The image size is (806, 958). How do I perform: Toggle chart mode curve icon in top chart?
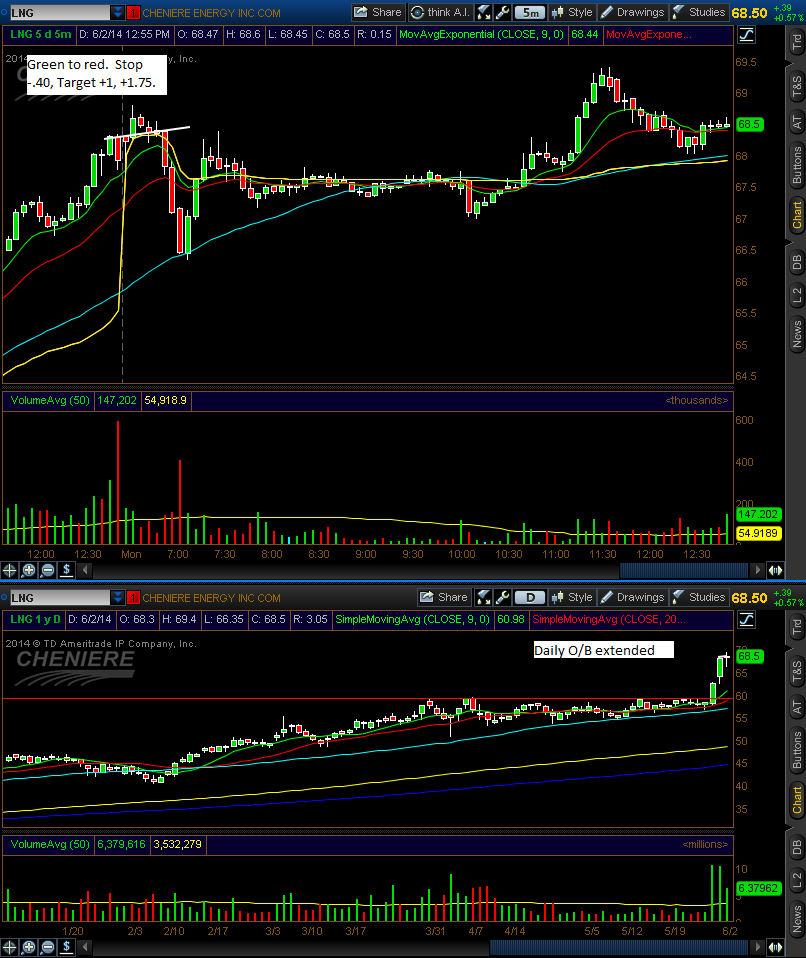pyautogui.click(x=746, y=35)
